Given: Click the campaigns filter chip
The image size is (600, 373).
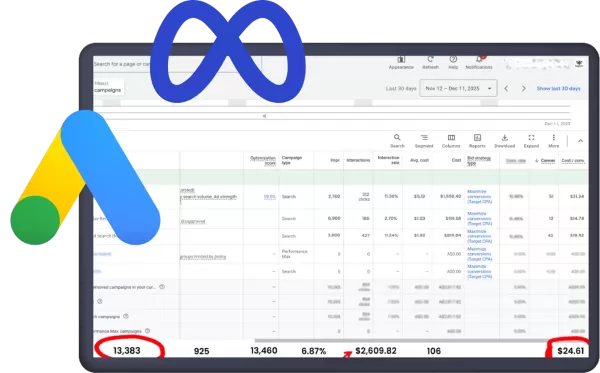Looking at the screenshot, I should pos(108,87).
